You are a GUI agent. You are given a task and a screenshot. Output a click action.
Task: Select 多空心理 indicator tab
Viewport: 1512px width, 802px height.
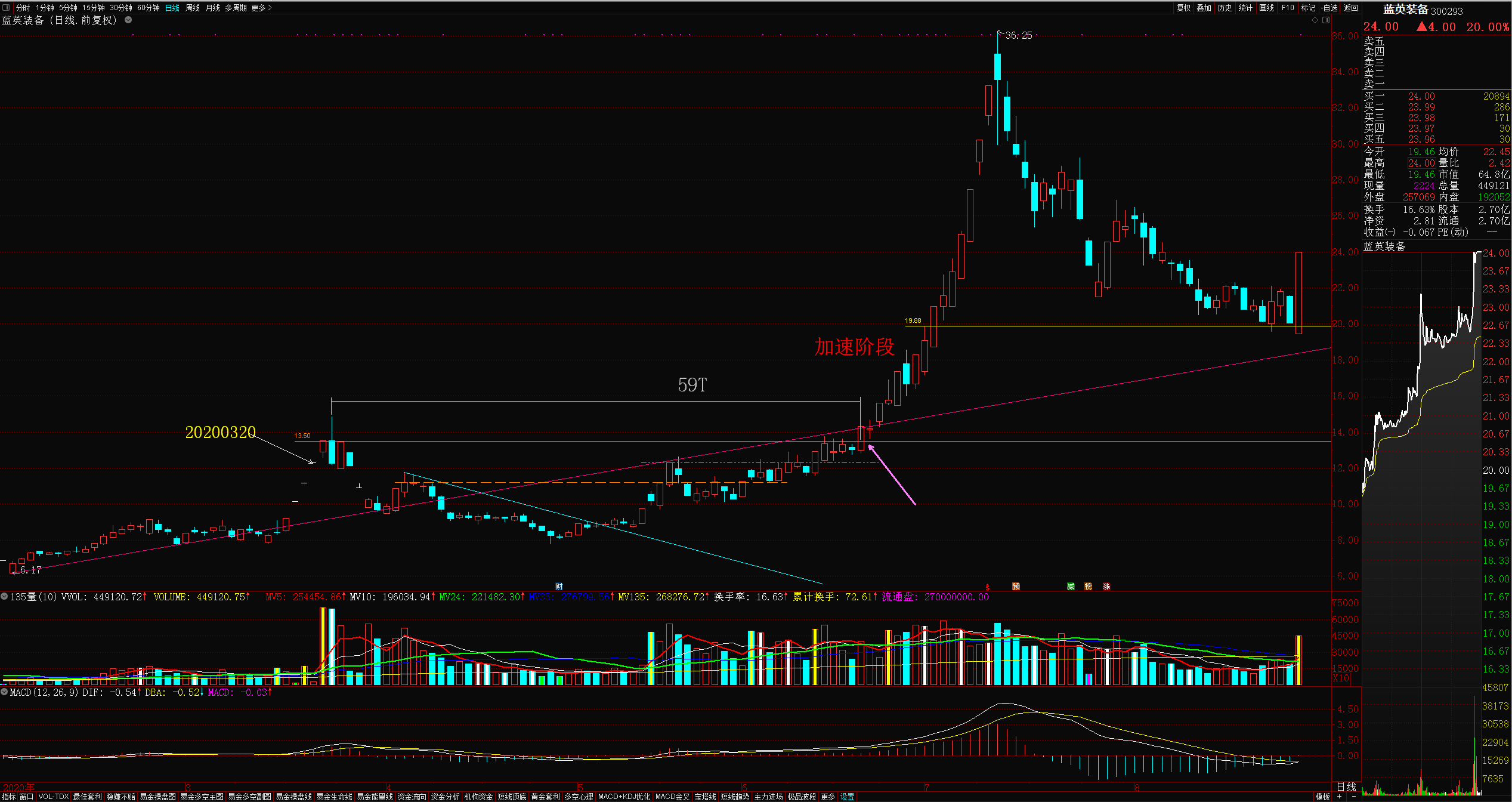[x=579, y=797]
